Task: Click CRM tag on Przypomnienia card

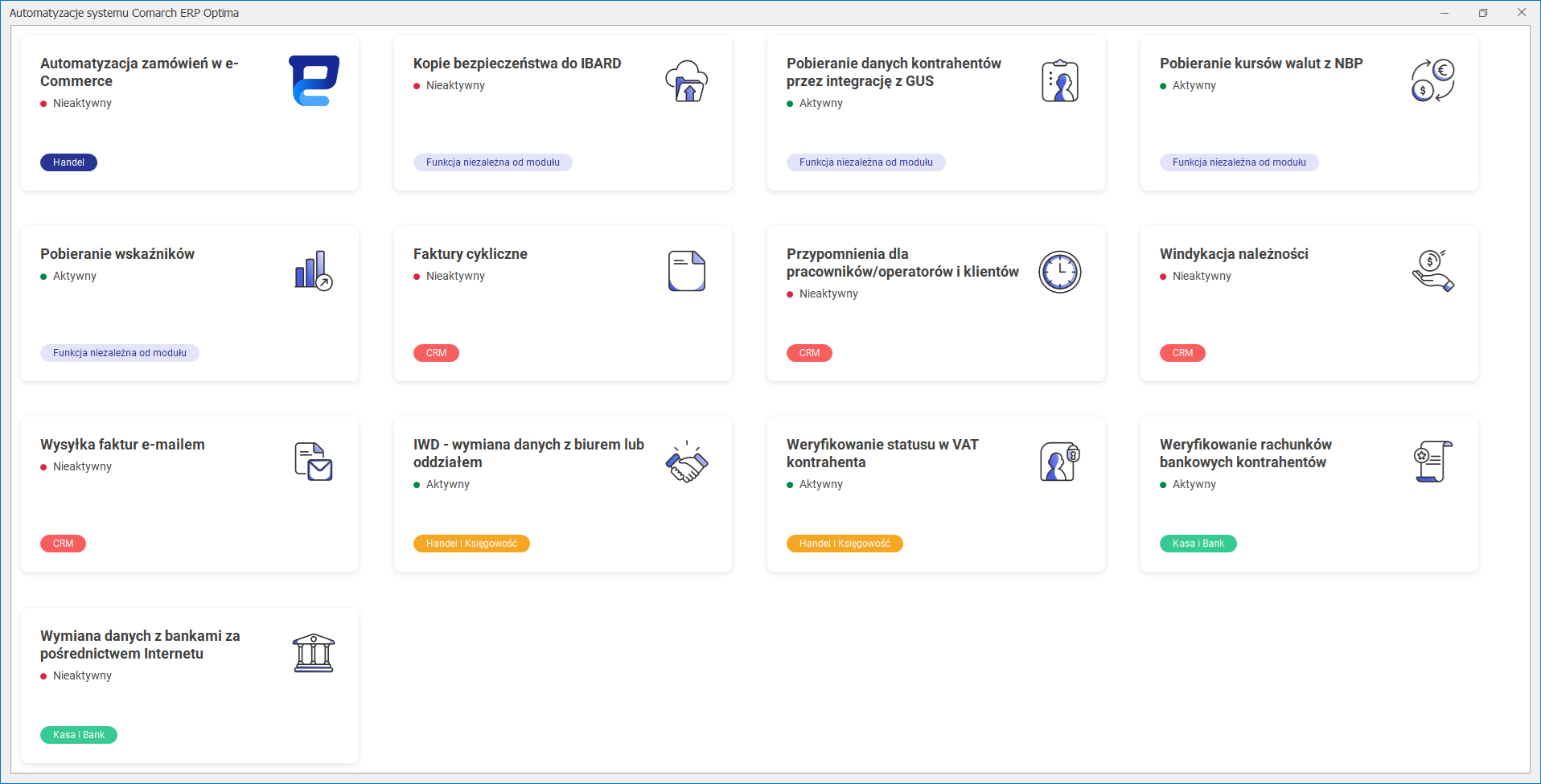Action: click(x=809, y=353)
